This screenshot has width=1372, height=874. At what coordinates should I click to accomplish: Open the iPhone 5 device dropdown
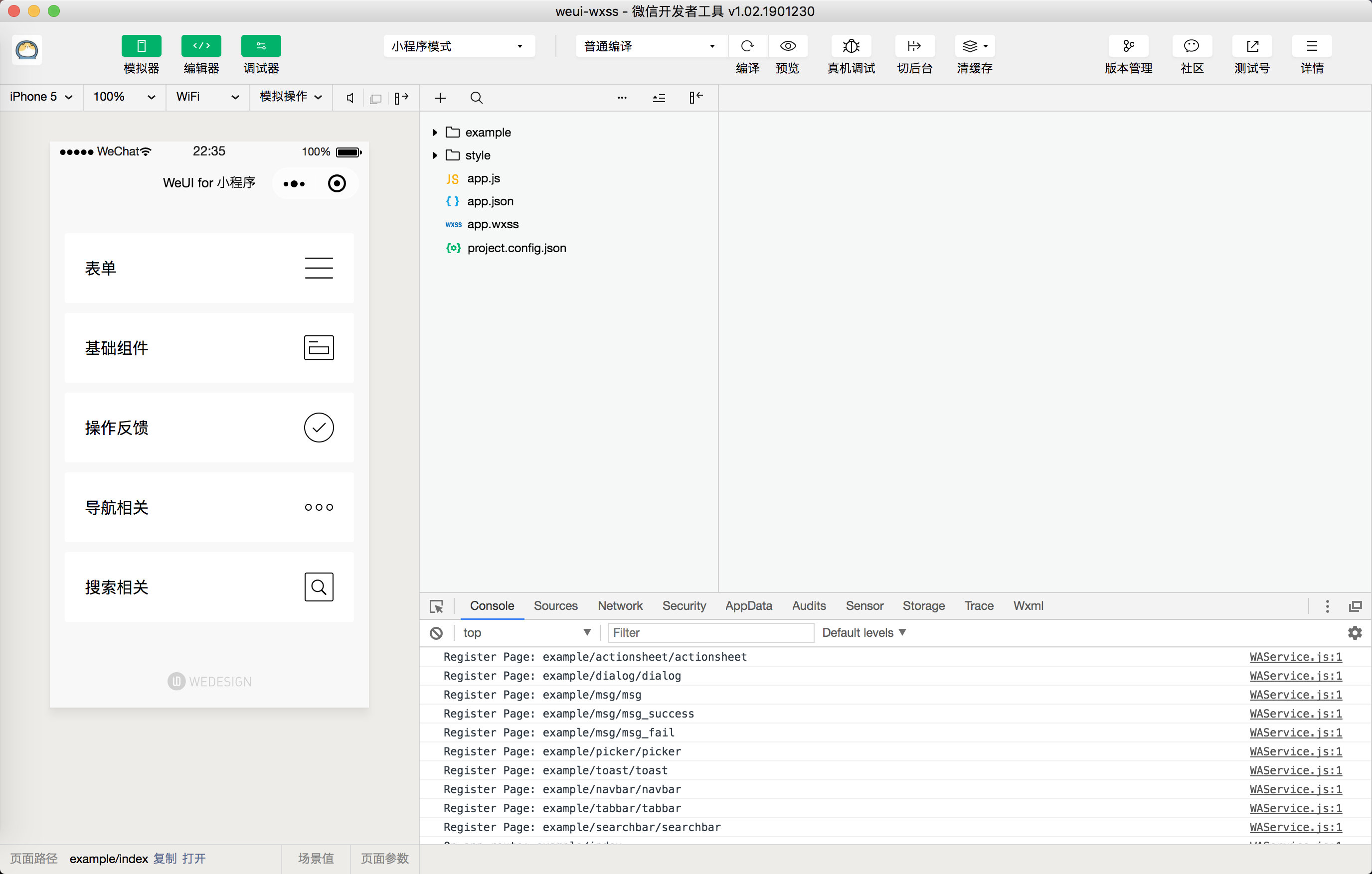pyautogui.click(x=41, y=97)
